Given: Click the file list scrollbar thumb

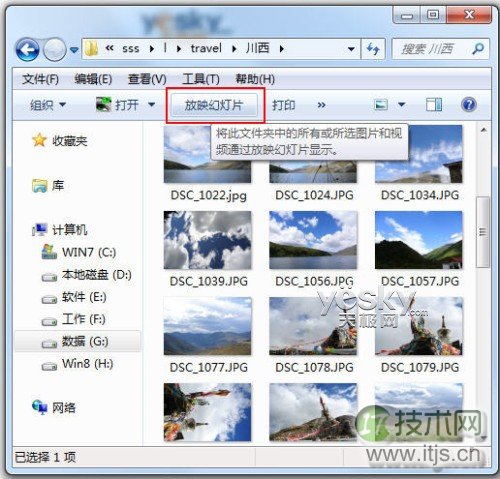Looking at the screenshot, I should [x=483, y=232].
